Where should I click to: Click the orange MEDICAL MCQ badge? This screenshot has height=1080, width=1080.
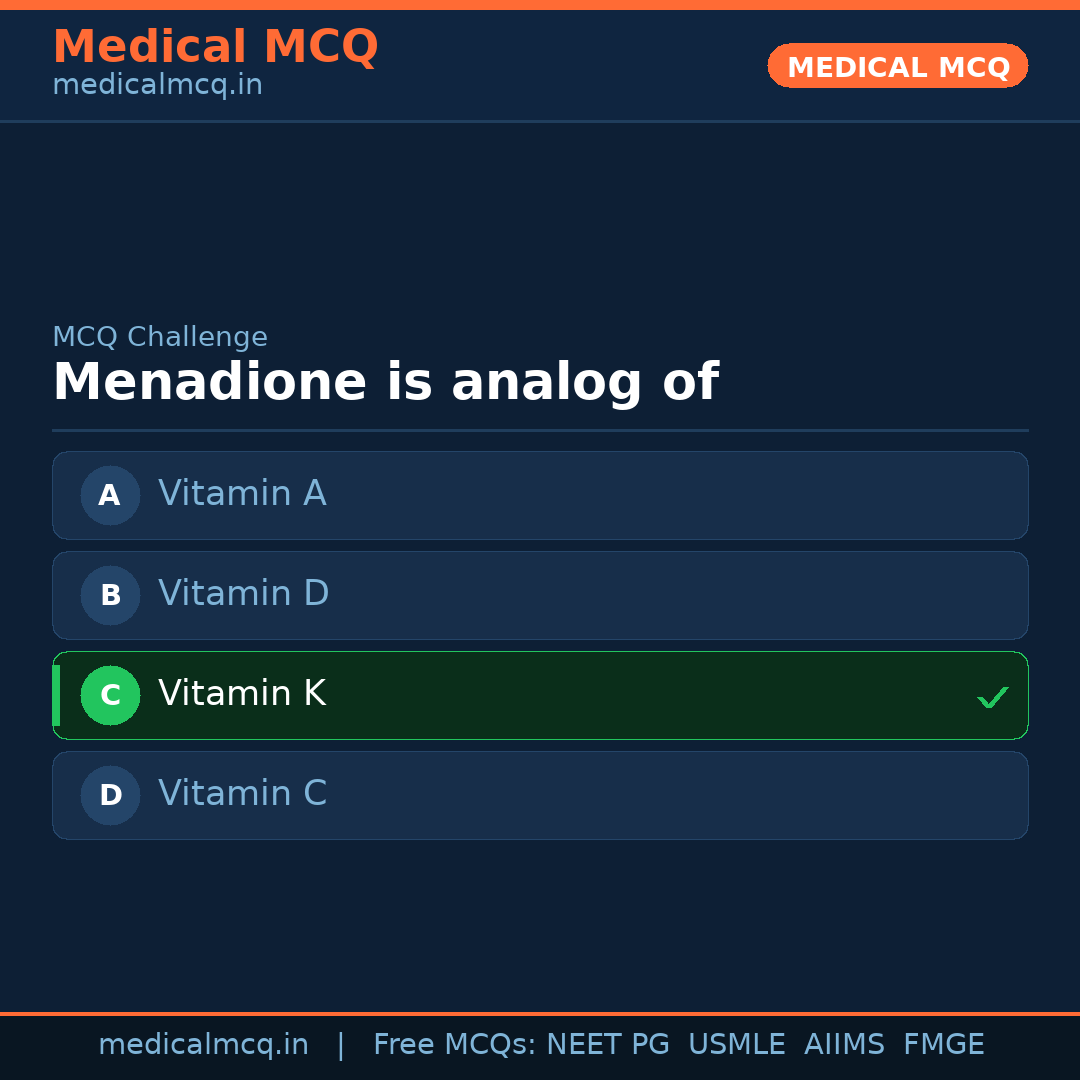(897, 66)
